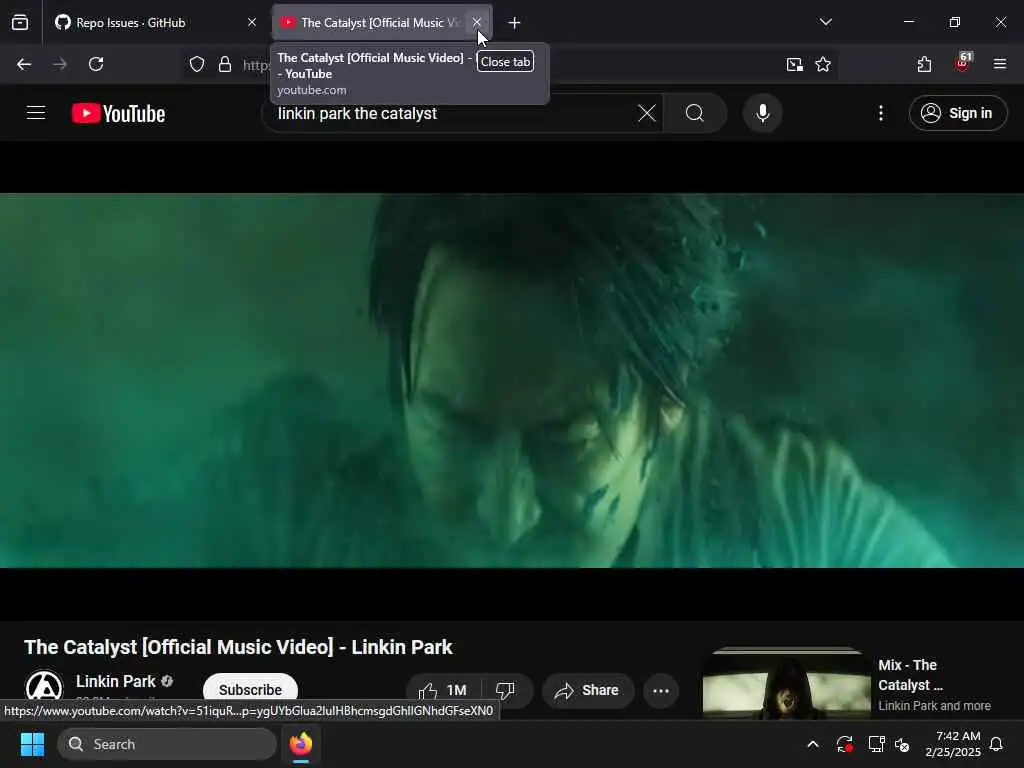Open notification bell in taskbar
Screen dimensions: 1024x768
pyautogui.click(x=997, y=744)
